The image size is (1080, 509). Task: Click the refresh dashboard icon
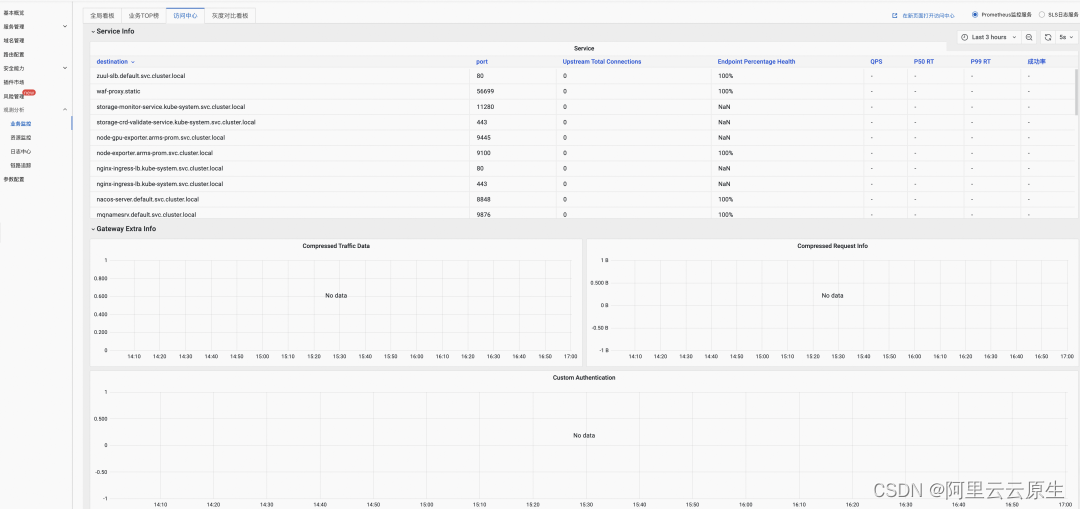1048,37
